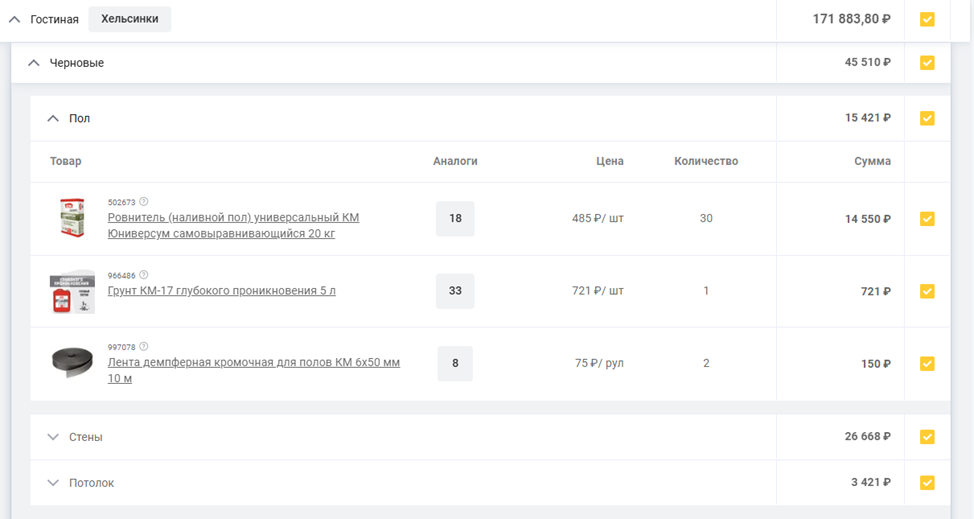Show 18 analogs for floor leveler

(455, 218)
